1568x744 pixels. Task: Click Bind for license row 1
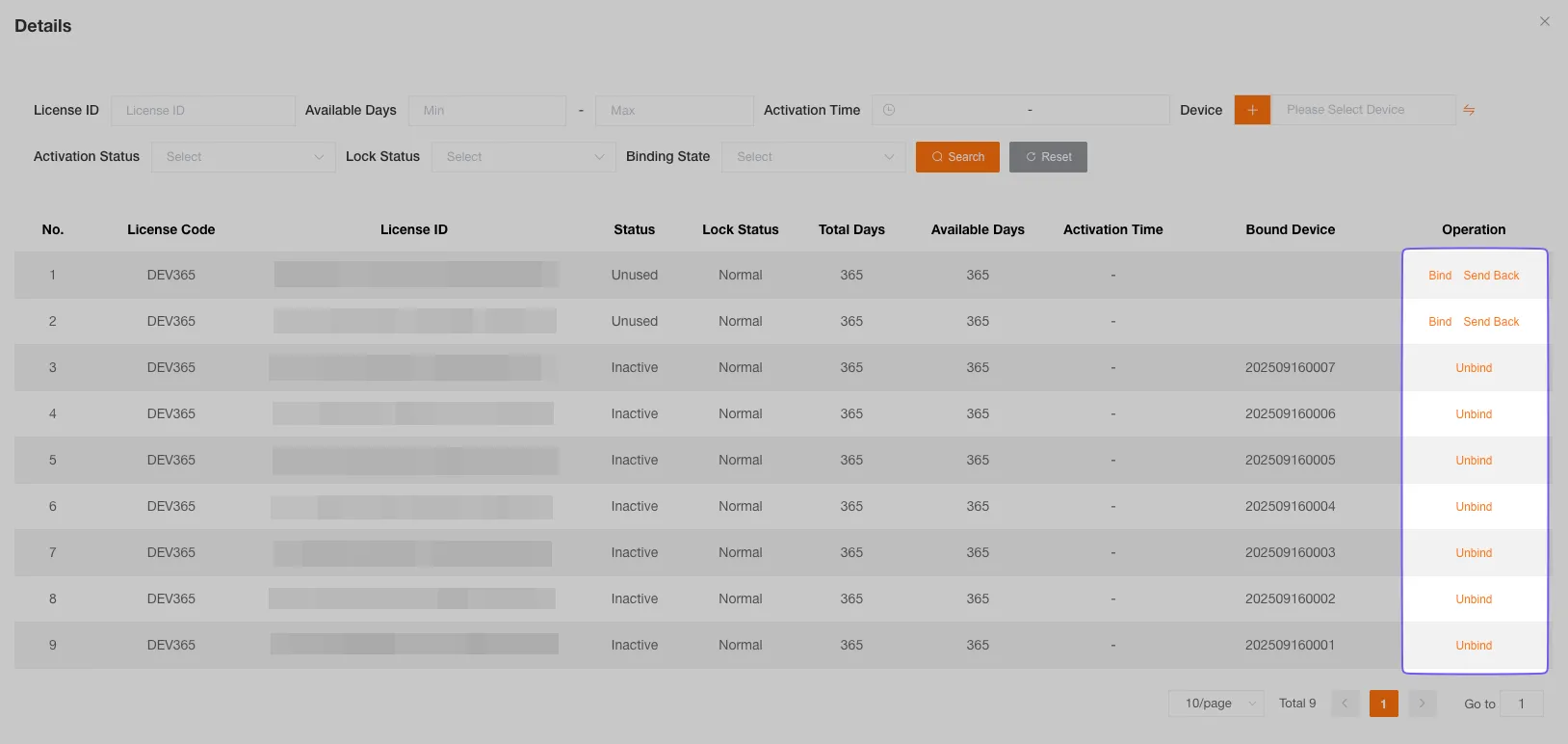[1439, 276]
